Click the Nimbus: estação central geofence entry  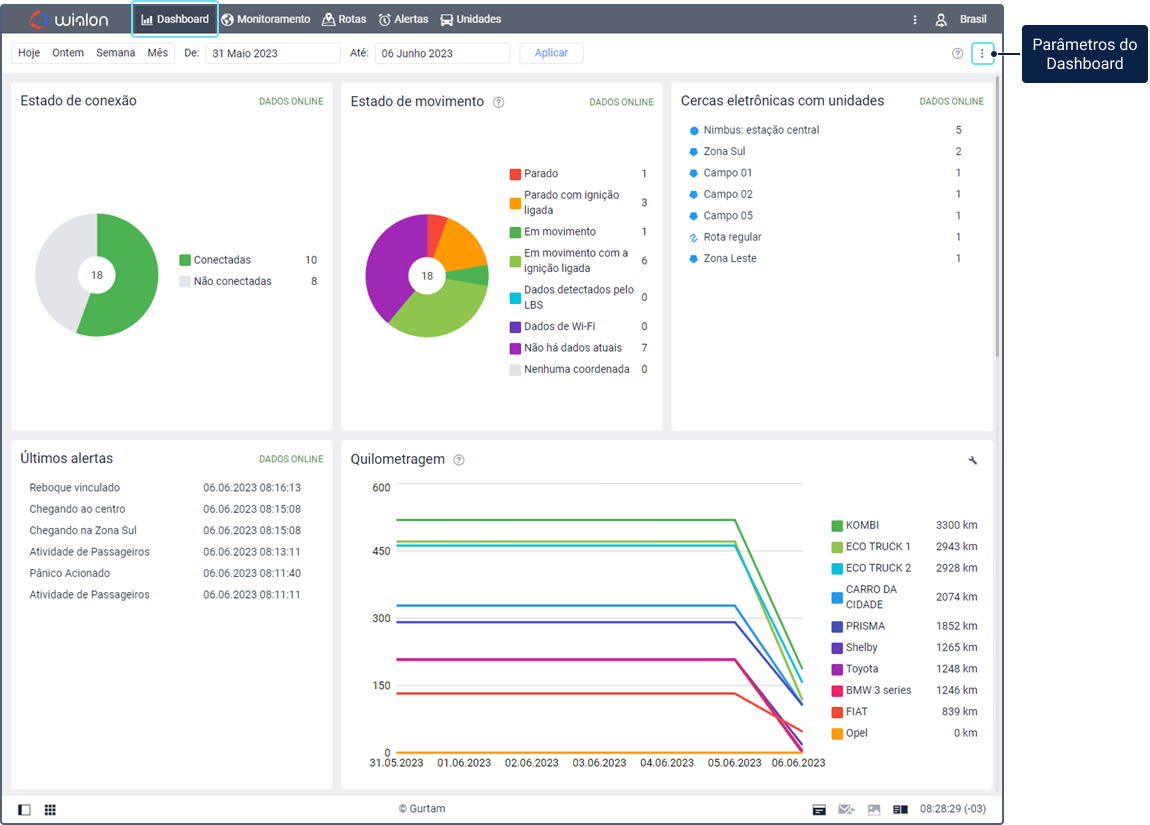pos(760,130)
